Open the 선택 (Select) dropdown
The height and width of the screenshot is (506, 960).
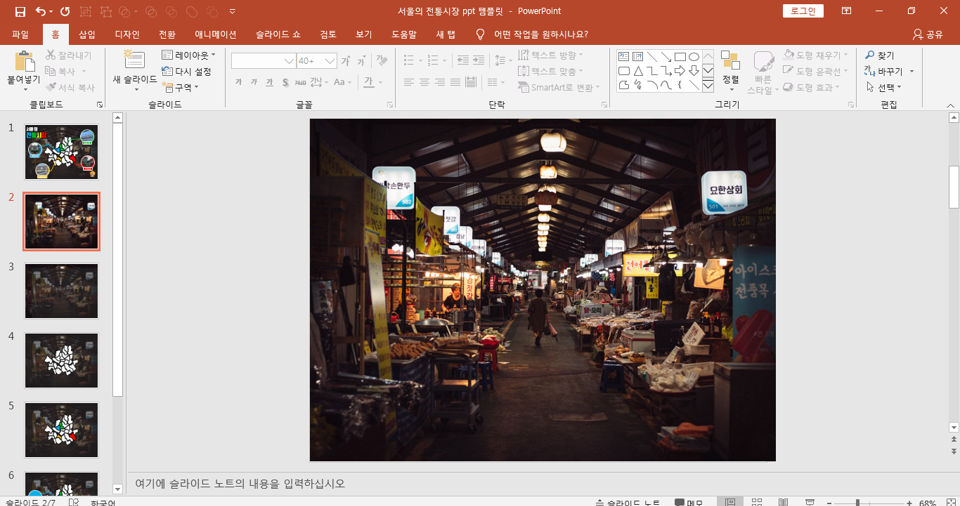pyautogui.click(x=883, y=88)
